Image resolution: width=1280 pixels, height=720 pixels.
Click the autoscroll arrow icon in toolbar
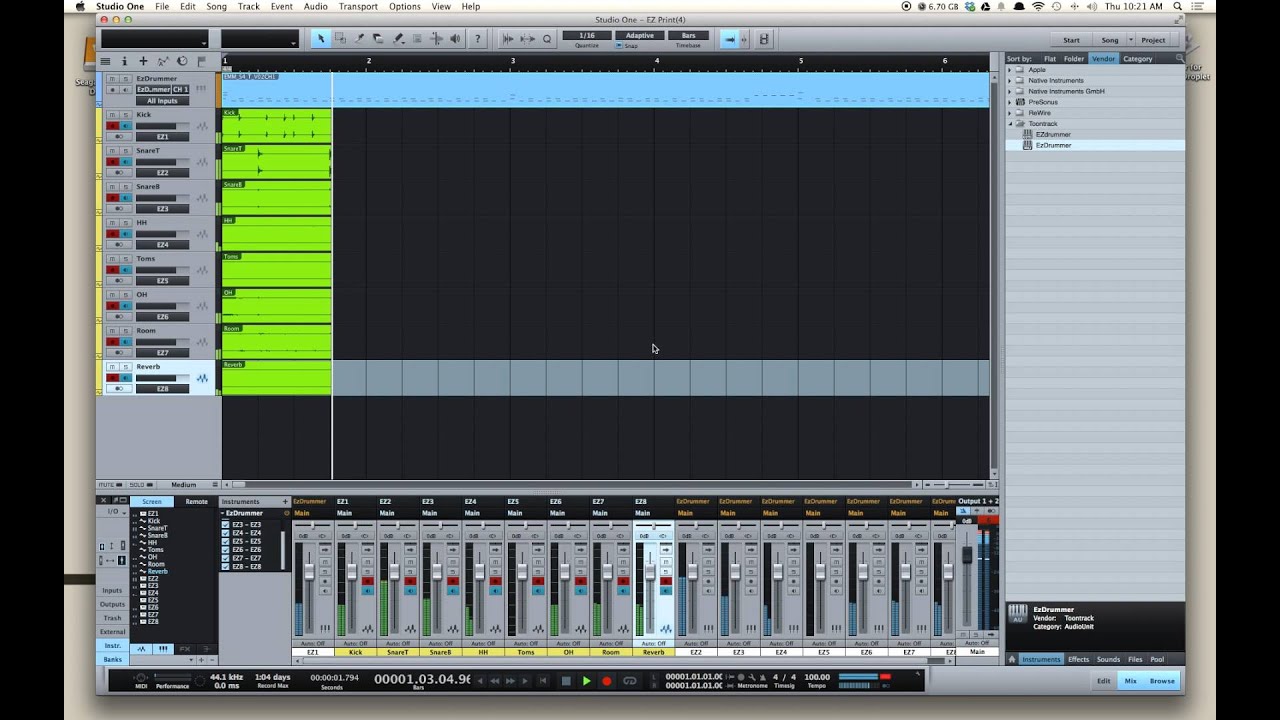tap(730, 39)
